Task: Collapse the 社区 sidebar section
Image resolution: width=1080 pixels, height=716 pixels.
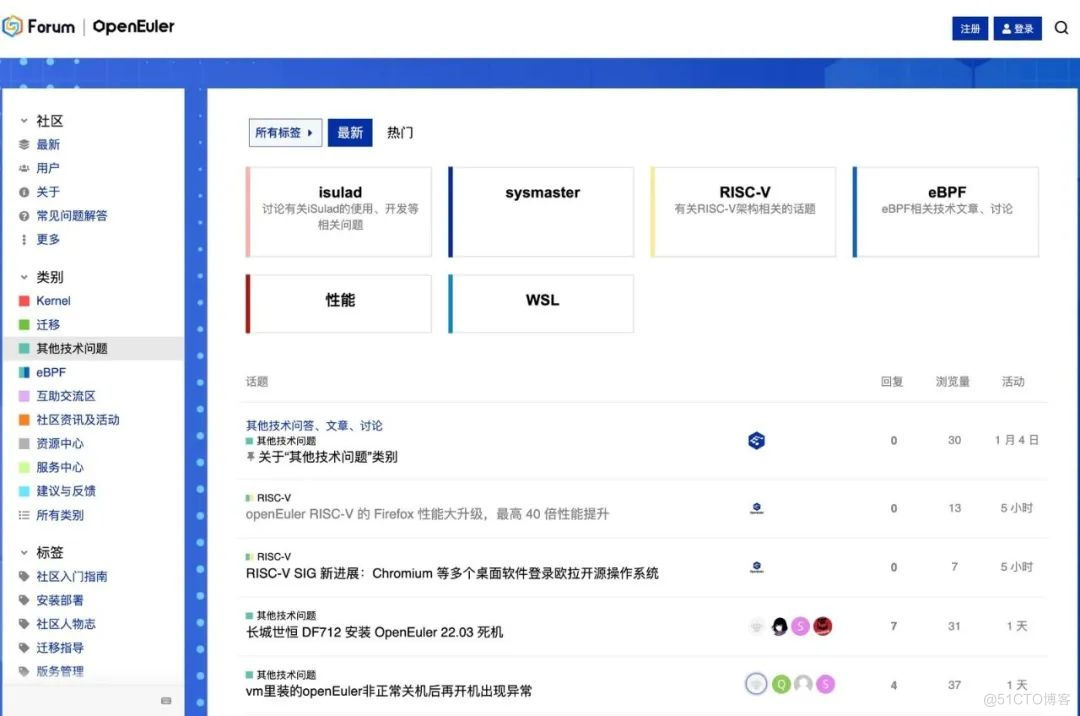Action: (x=23, y=120)
